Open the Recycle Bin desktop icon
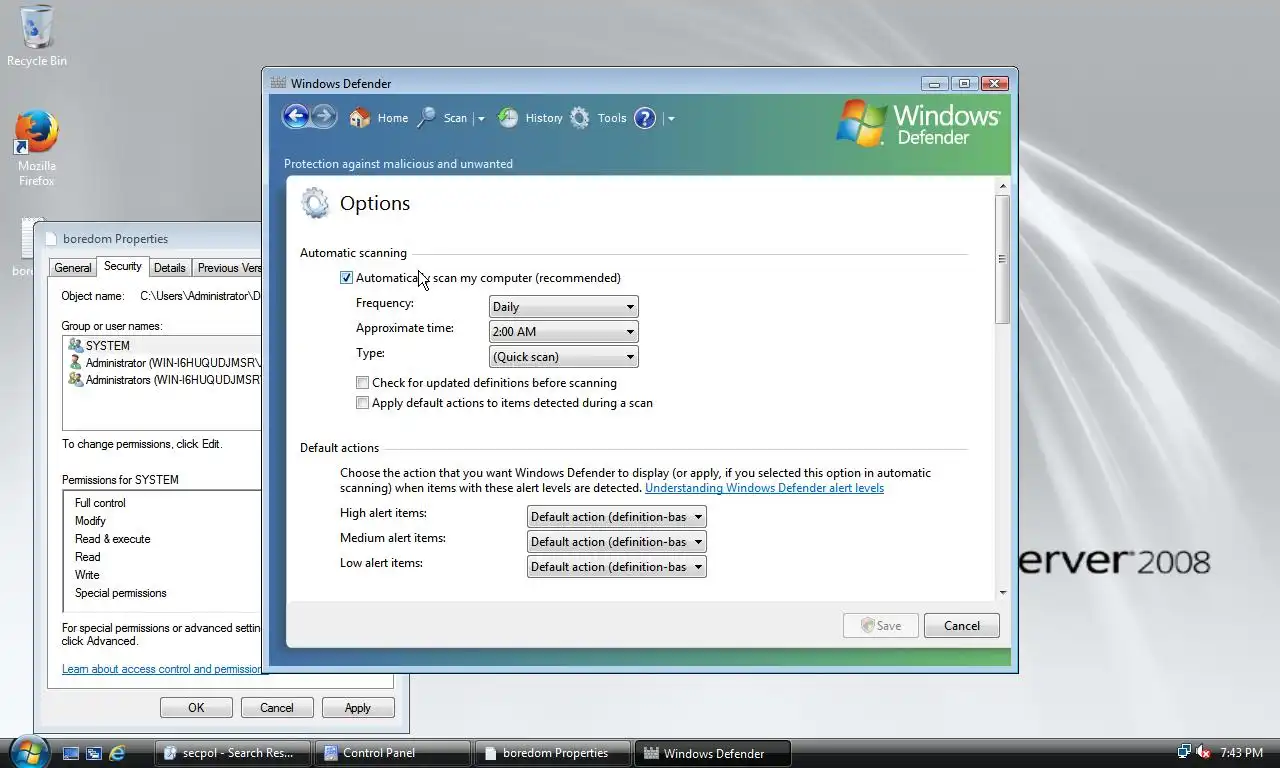The width and height of the screenshot is (1280, 768). (37, 36)
